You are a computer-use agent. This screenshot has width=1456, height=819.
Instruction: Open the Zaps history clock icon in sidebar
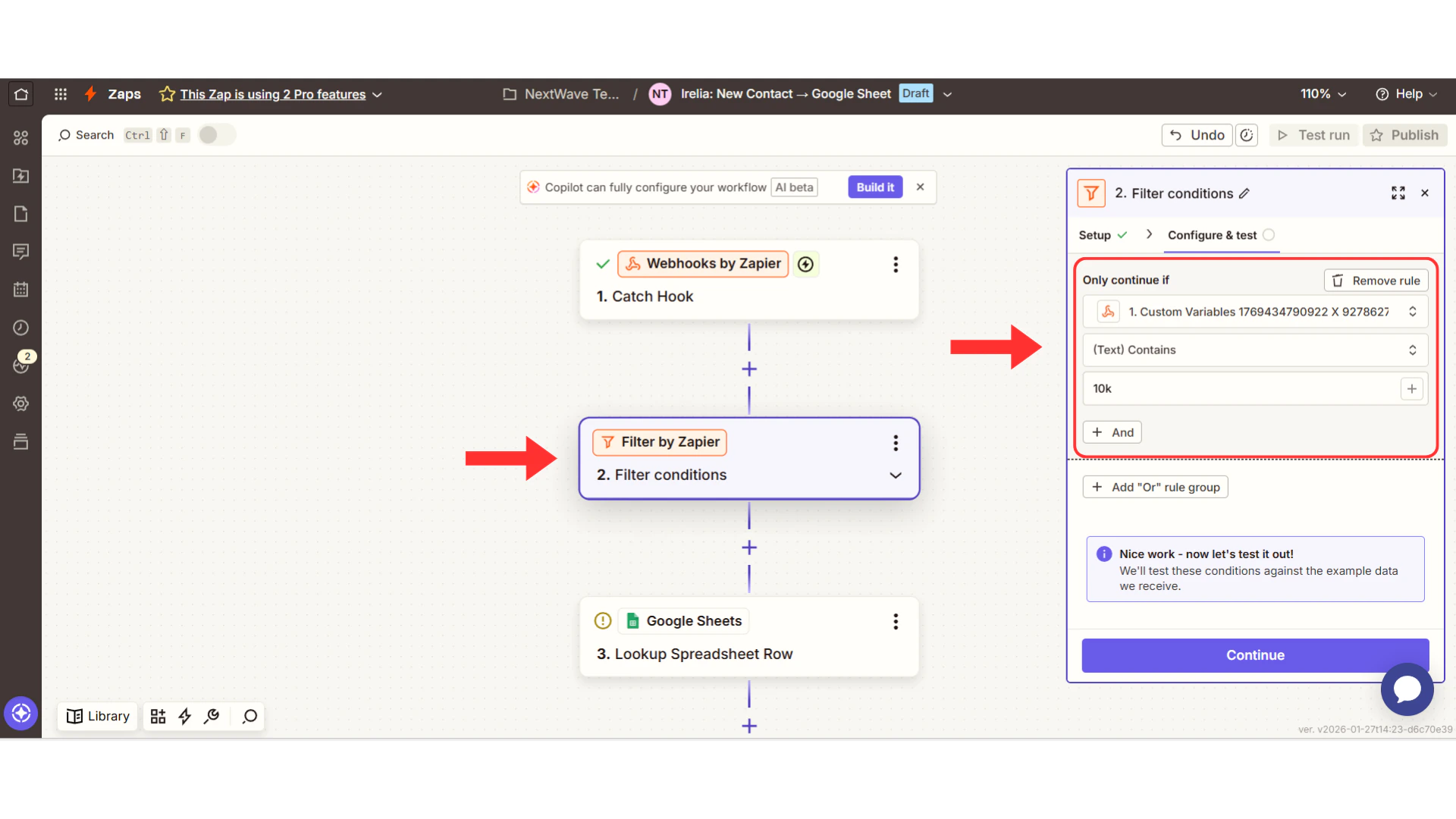tap(20, 328)
